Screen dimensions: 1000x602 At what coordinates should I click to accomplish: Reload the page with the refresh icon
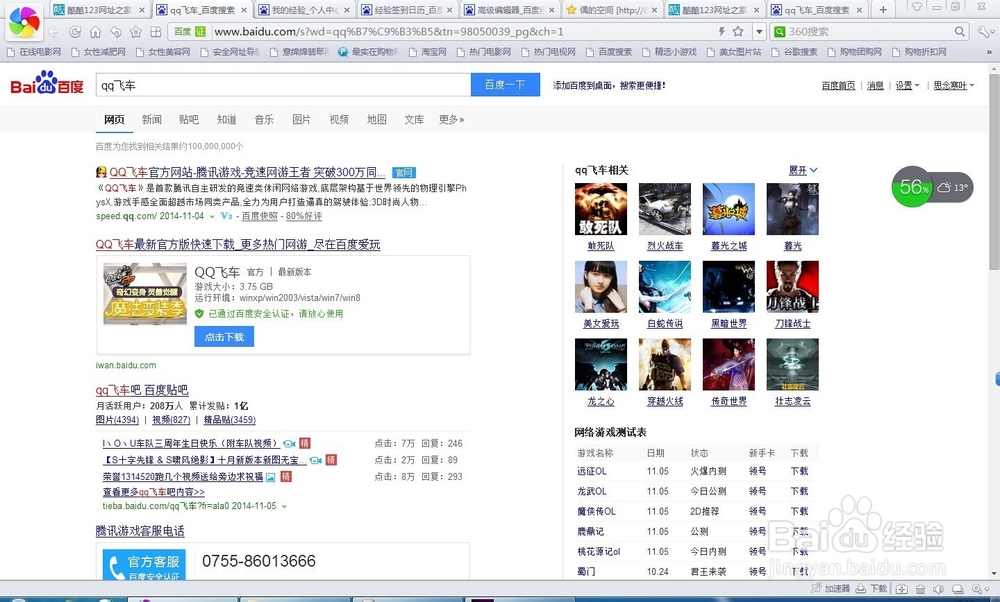click(75, 32)
